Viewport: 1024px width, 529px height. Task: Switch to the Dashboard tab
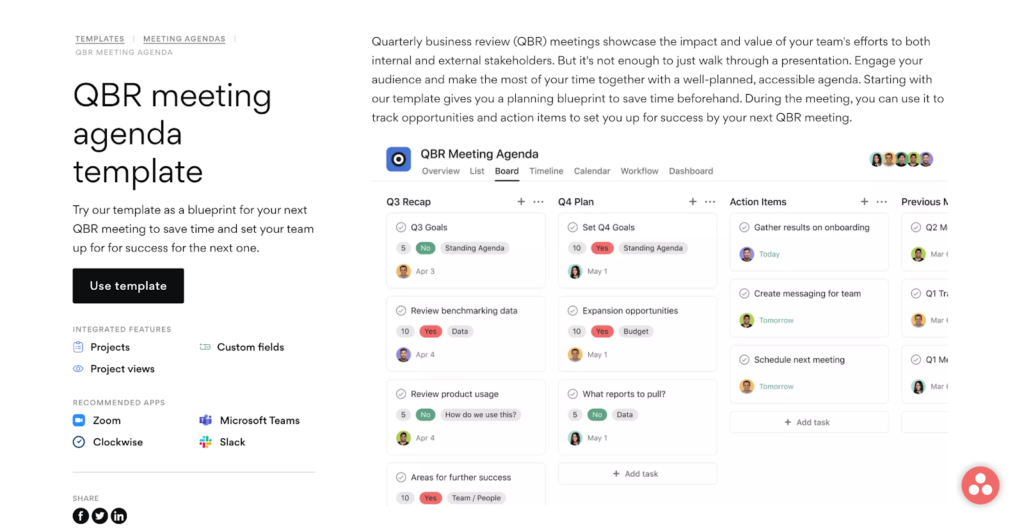[691, 171]
